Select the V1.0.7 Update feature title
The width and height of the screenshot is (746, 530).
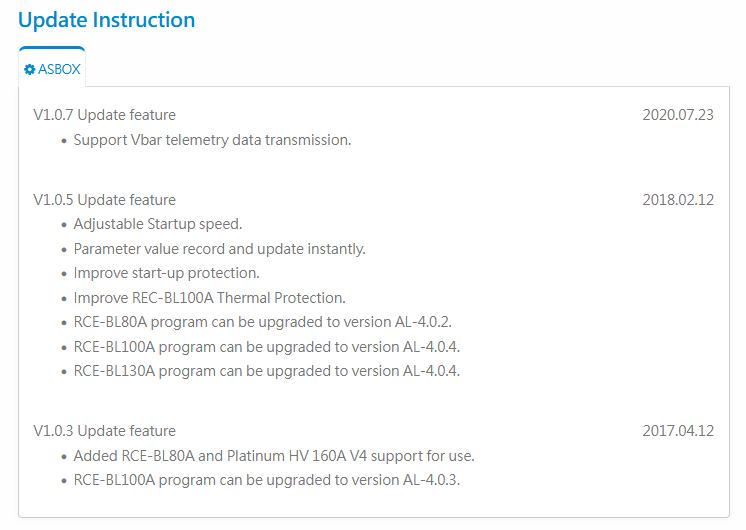pos(104,115)
